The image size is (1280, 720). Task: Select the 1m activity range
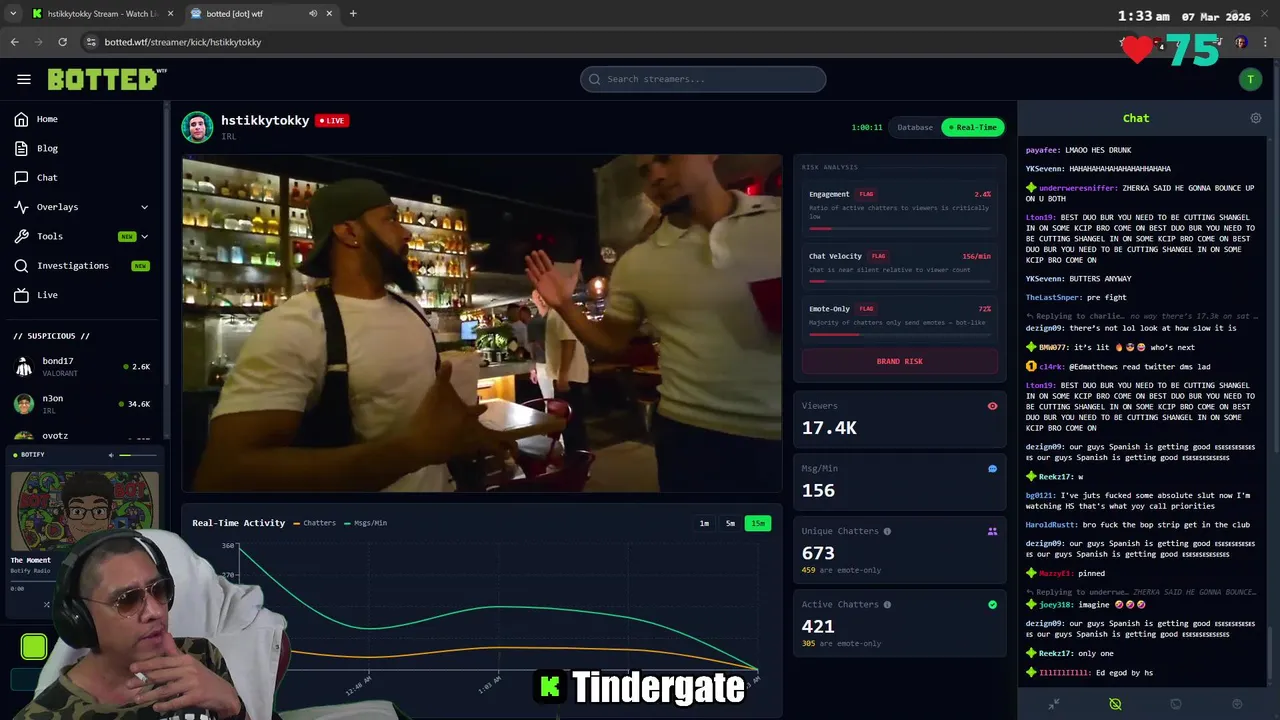704,523
